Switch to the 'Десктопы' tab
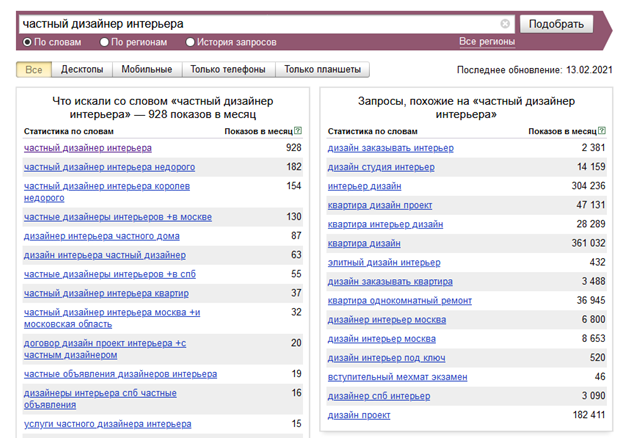628x440 pixels. (82, 70)
